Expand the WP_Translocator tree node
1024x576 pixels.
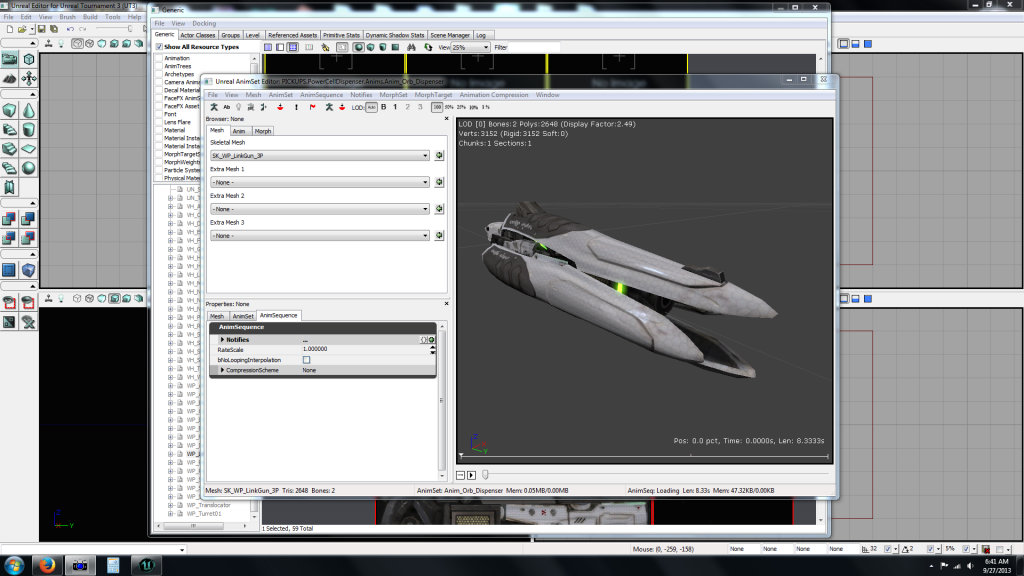click(170, 505)
